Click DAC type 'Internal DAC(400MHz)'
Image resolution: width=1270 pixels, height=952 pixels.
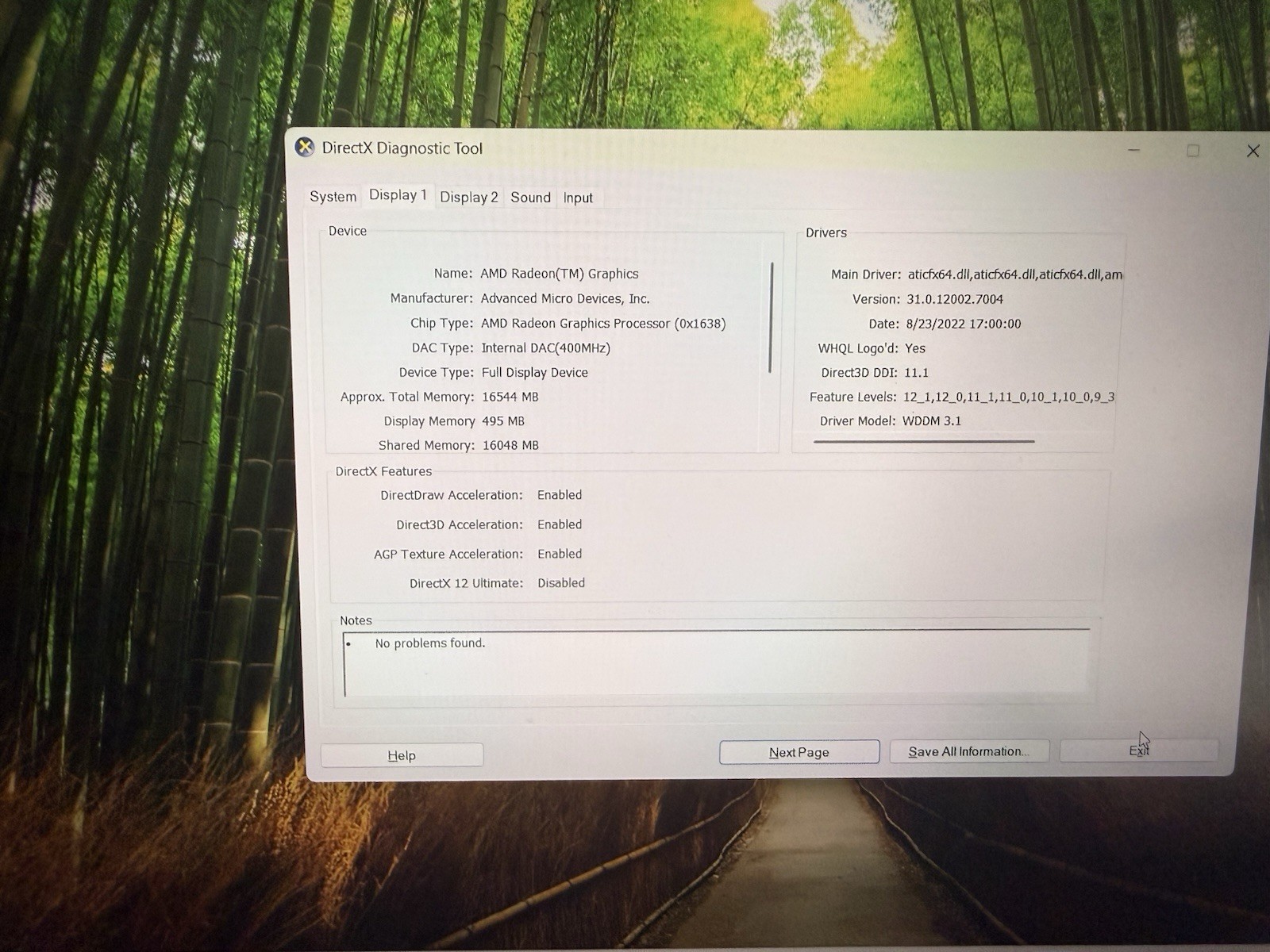pyautogui.click(x=546, y=348)
